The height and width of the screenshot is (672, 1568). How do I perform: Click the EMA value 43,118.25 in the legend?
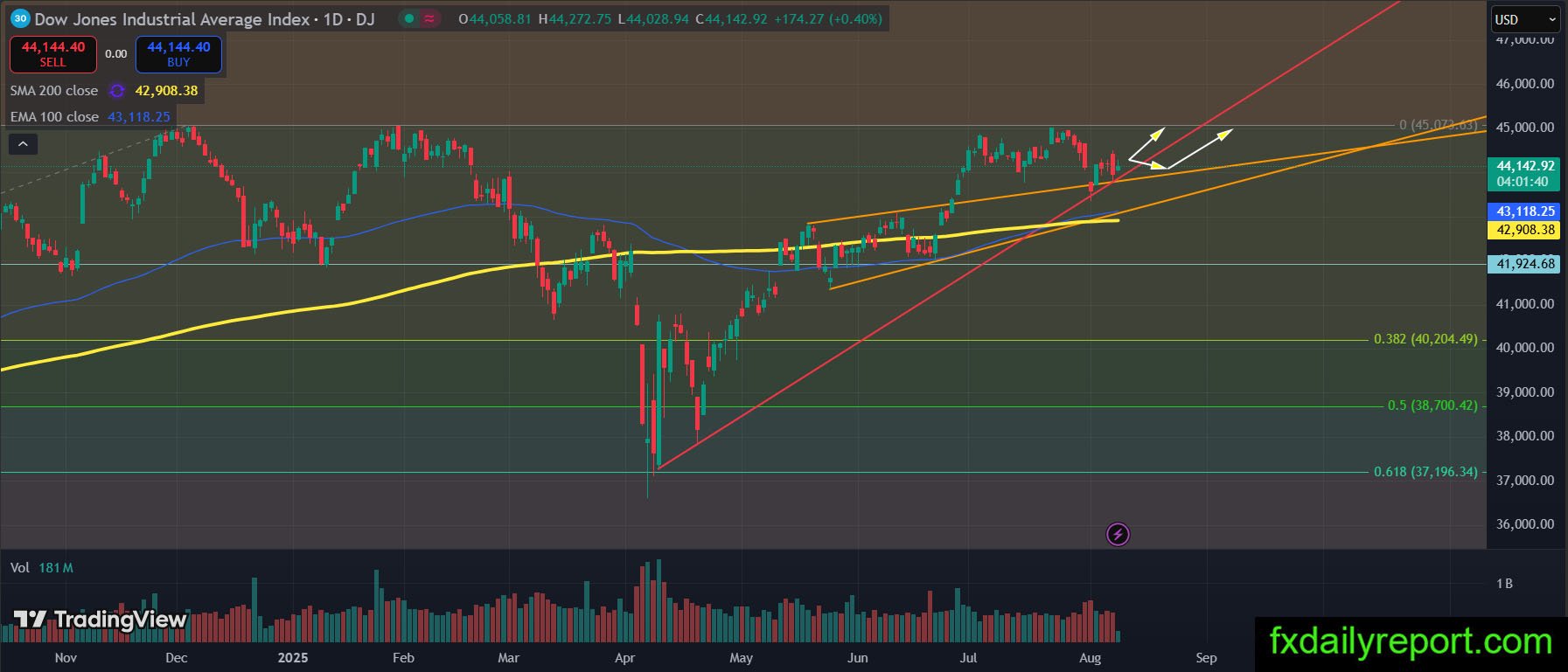[x=139, y=117]
